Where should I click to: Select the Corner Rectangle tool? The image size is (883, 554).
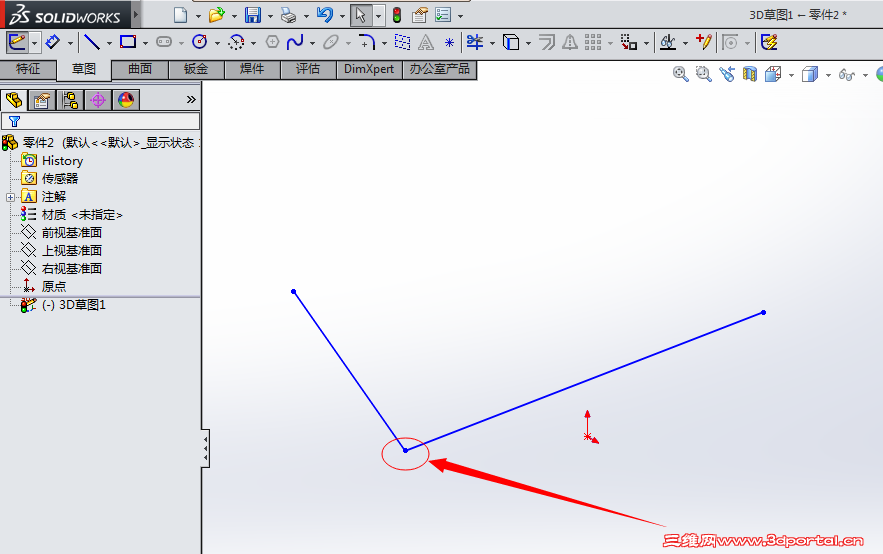click(x=128, y=42)
